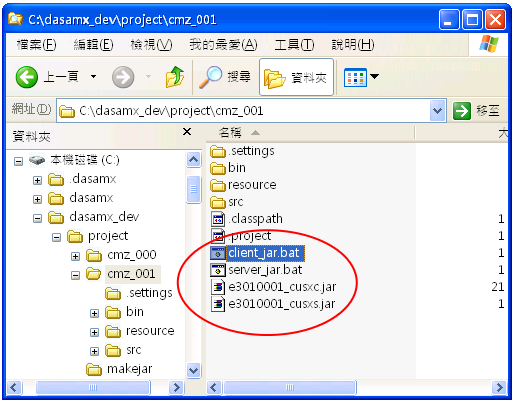Open the 工具(T) menu
The width and height of the screenshot is (514, 402).
click(x=294, y=44)
